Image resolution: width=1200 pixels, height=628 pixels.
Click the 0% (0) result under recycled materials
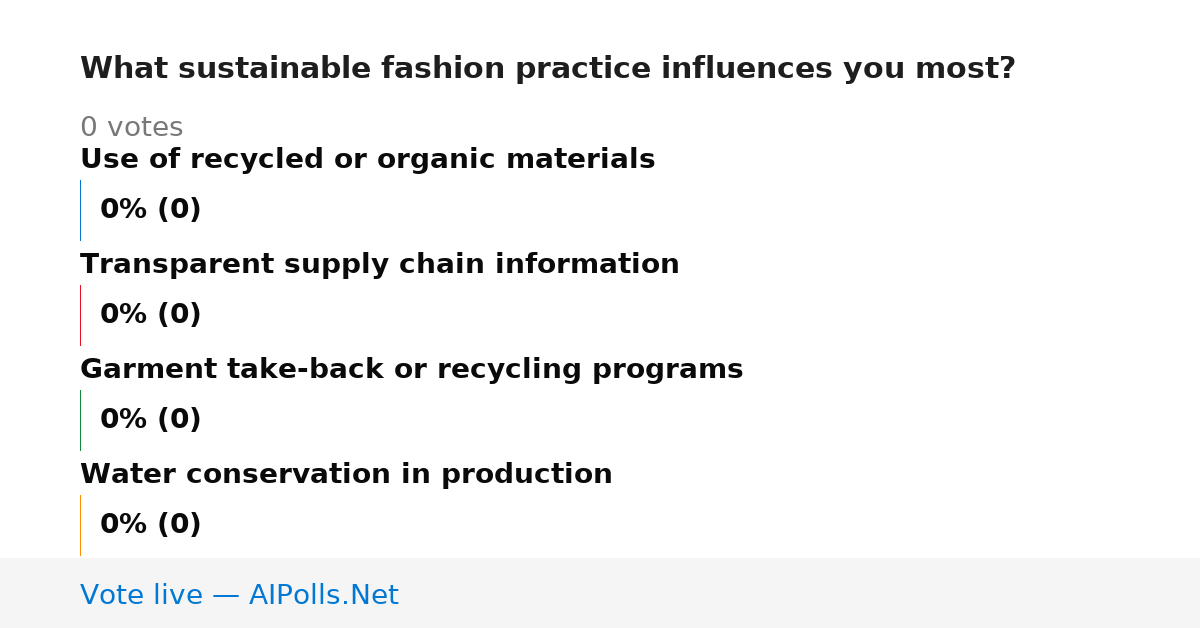pos(150,210)
